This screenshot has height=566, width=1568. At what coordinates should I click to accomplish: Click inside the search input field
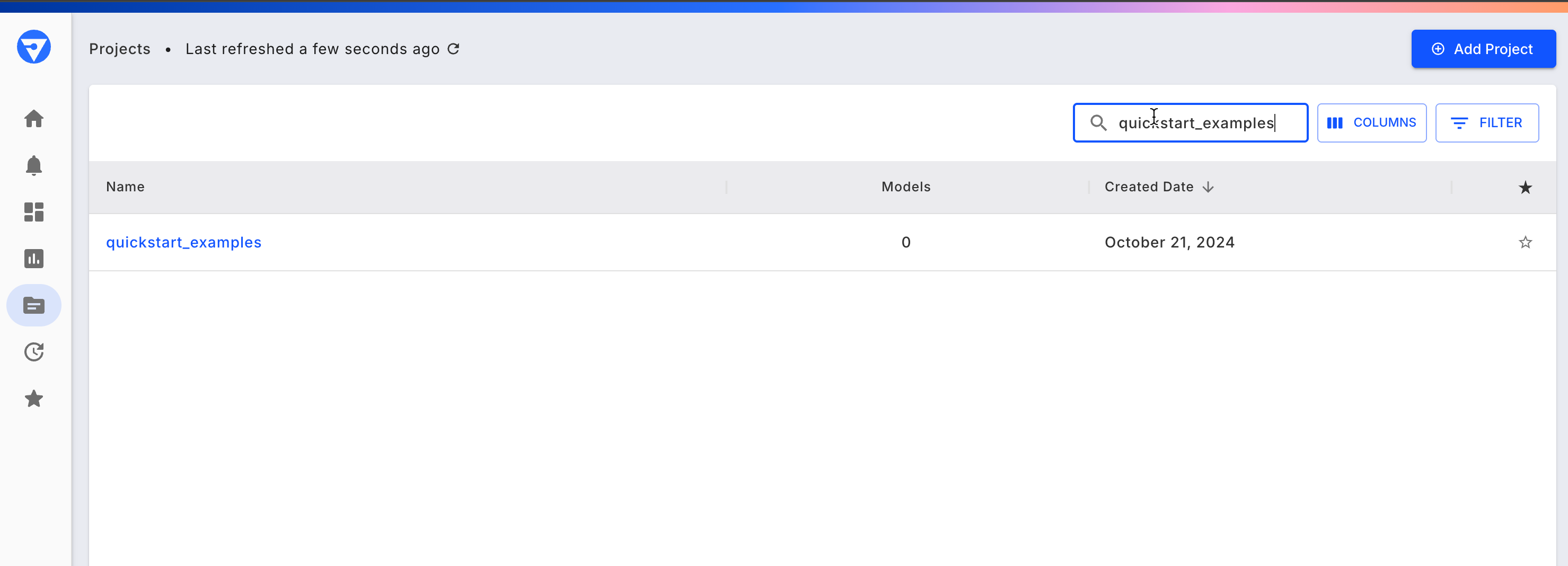coord(1193,122)
